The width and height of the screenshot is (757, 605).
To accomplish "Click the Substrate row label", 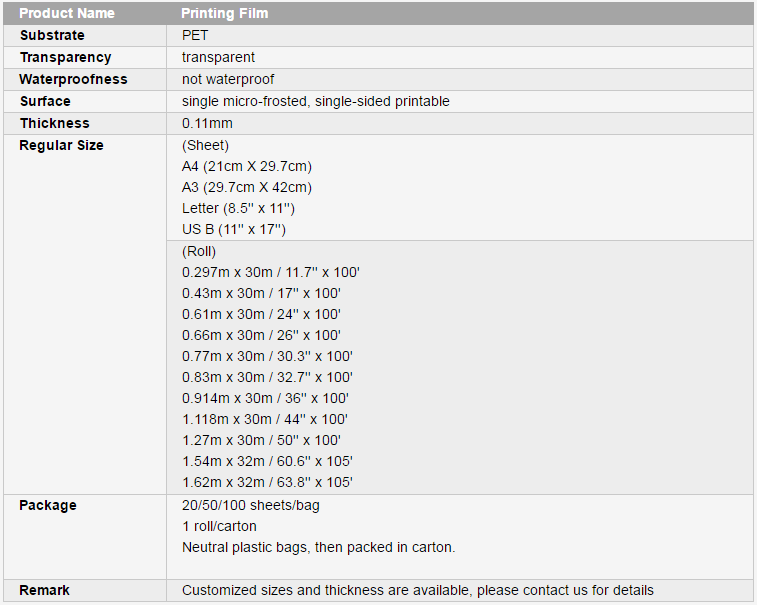I will 52,35.
